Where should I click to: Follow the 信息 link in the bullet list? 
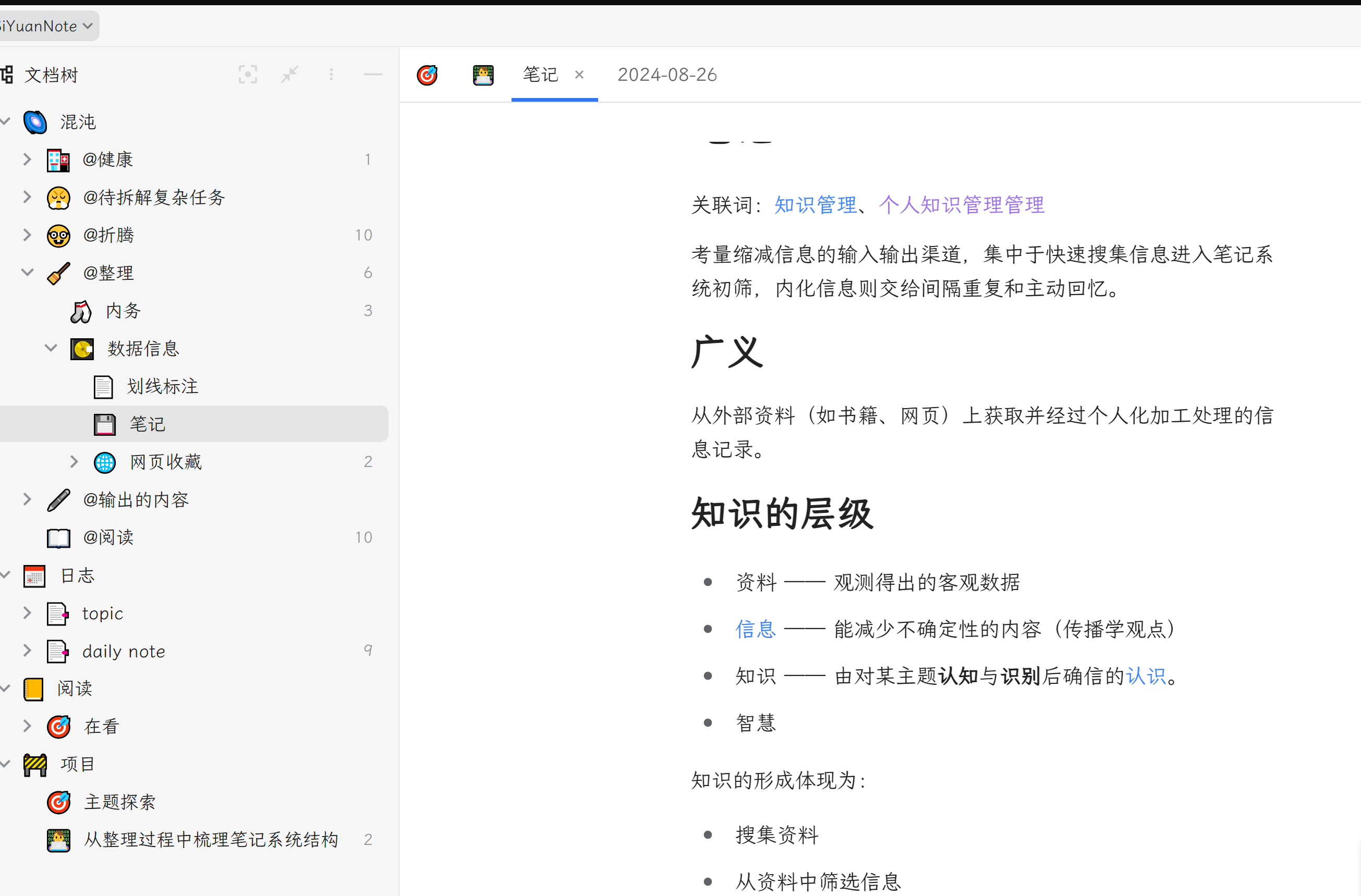[756, 629]
